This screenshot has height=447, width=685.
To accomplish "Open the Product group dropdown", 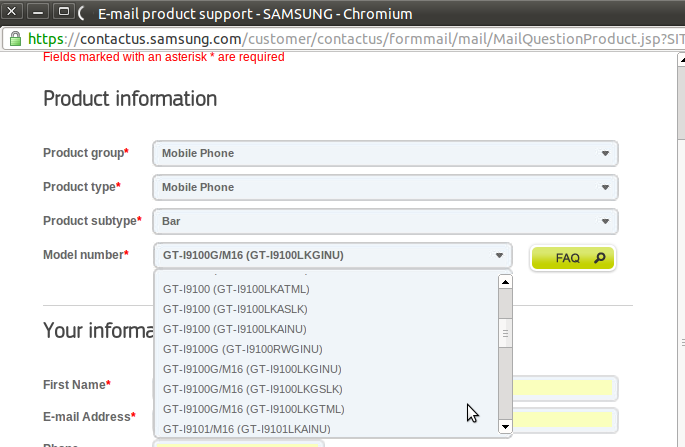I will click(385, 153).
